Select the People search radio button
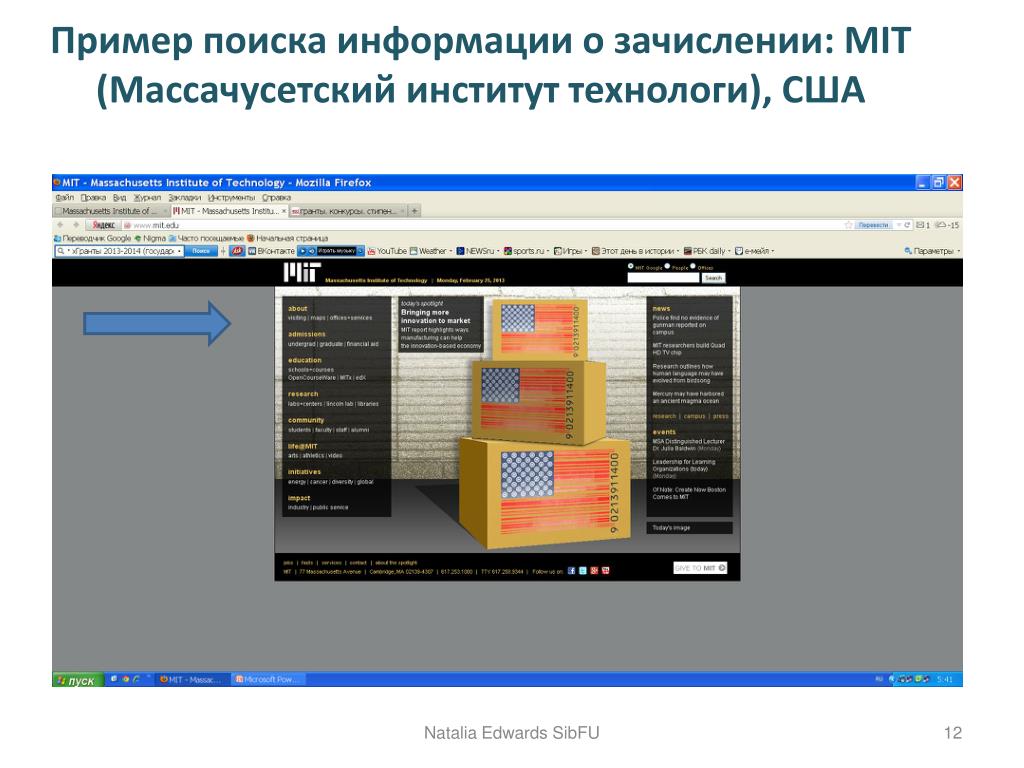 tap(667, 266)
